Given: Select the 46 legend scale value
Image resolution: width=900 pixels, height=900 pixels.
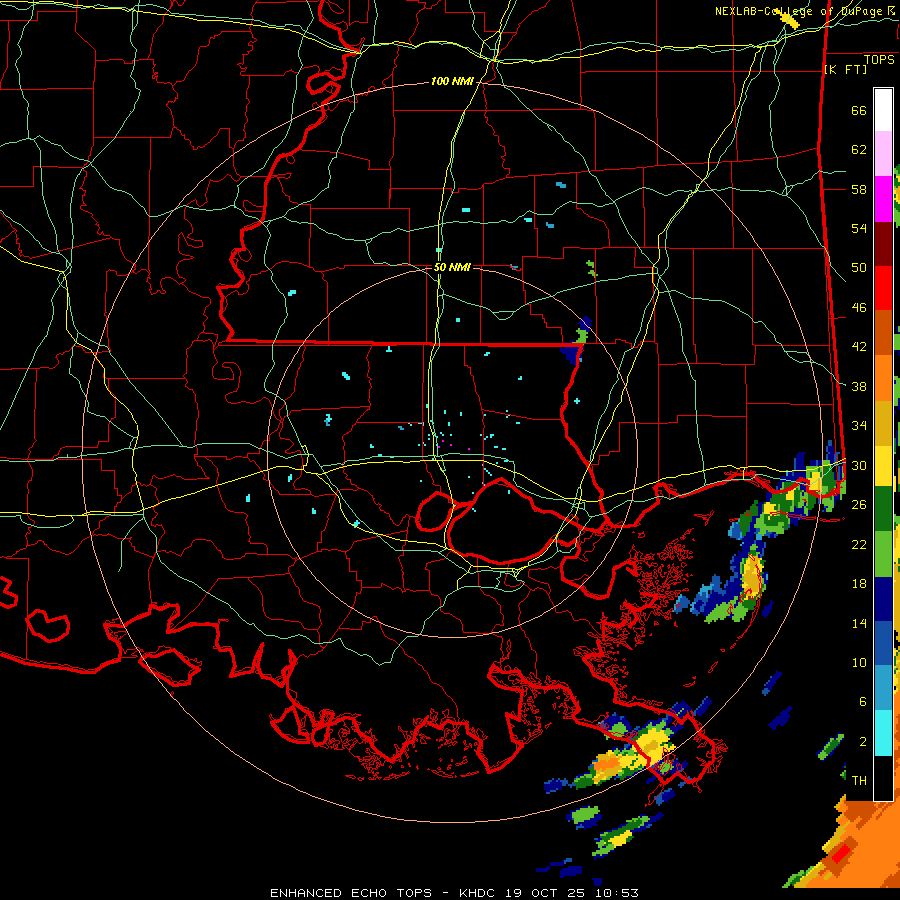Looking at the screenshot, I should (x=859, y=308).
